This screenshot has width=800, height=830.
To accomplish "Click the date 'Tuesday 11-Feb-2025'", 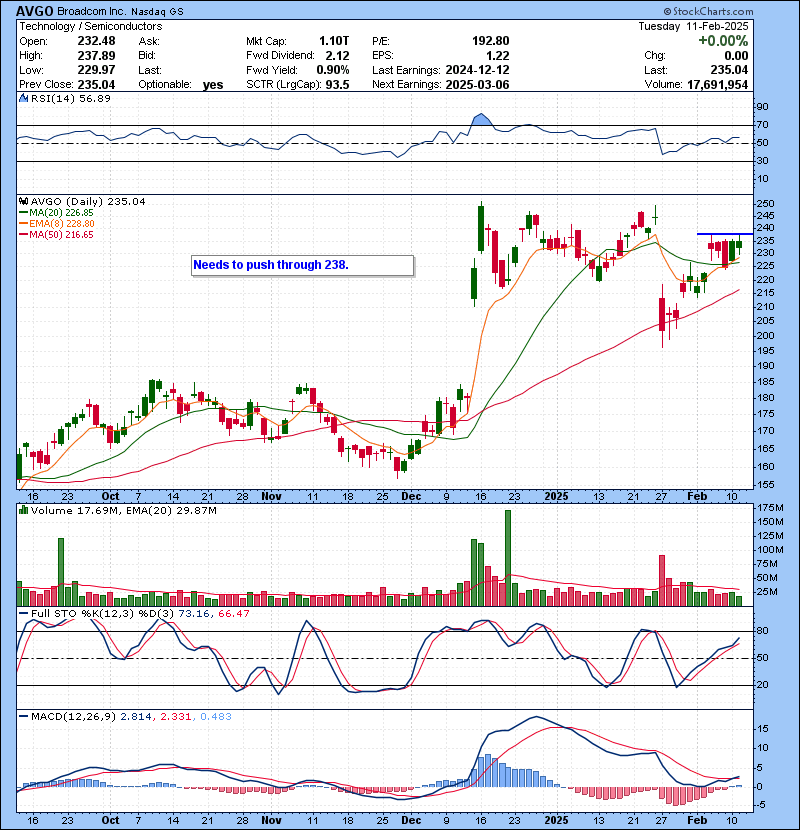I will click(693, 26).
